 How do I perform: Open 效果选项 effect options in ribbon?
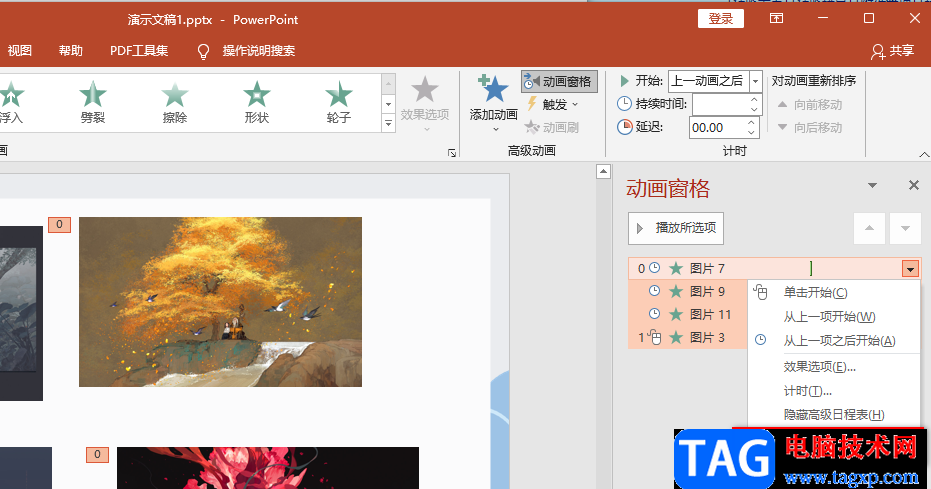(x=425, y=103)
